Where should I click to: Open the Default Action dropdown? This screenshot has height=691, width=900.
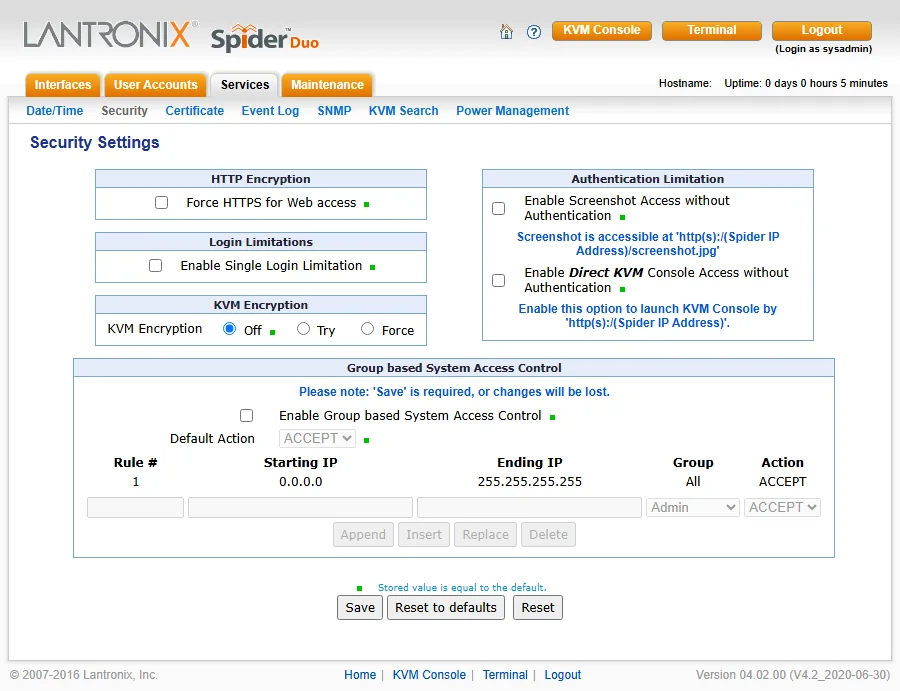coord(317,438)
